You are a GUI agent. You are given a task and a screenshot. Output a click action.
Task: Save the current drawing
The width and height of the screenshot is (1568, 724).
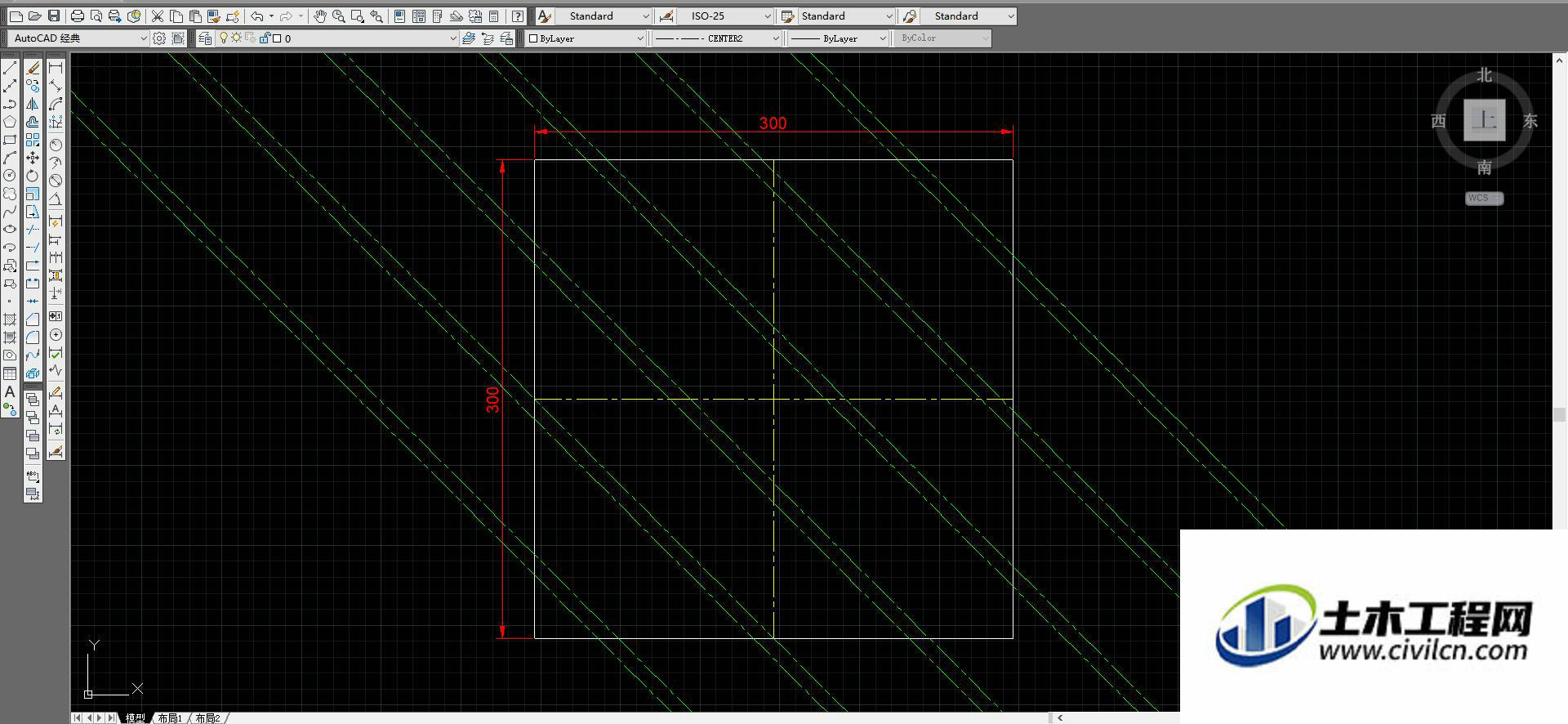[54, 16]
